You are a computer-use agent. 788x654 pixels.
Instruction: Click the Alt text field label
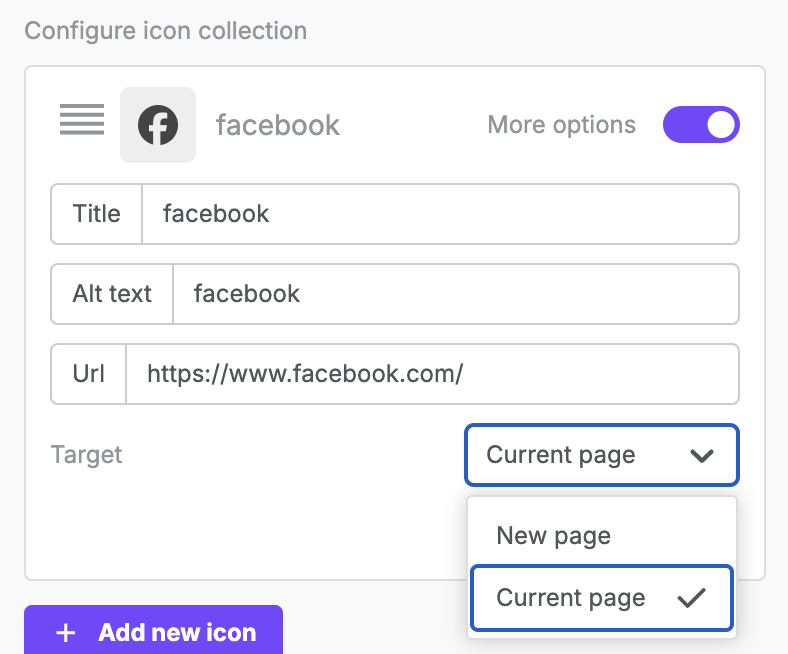[112, 294]
